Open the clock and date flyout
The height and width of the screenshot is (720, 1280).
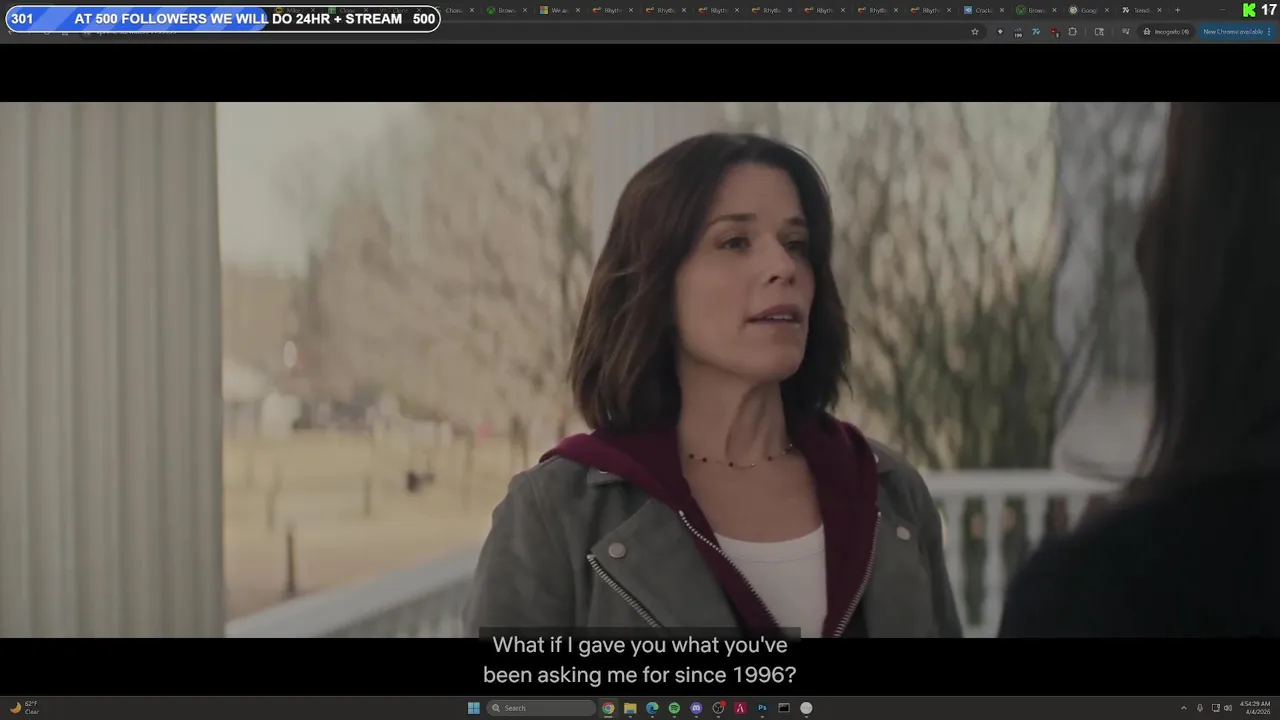click(1255, 708)
